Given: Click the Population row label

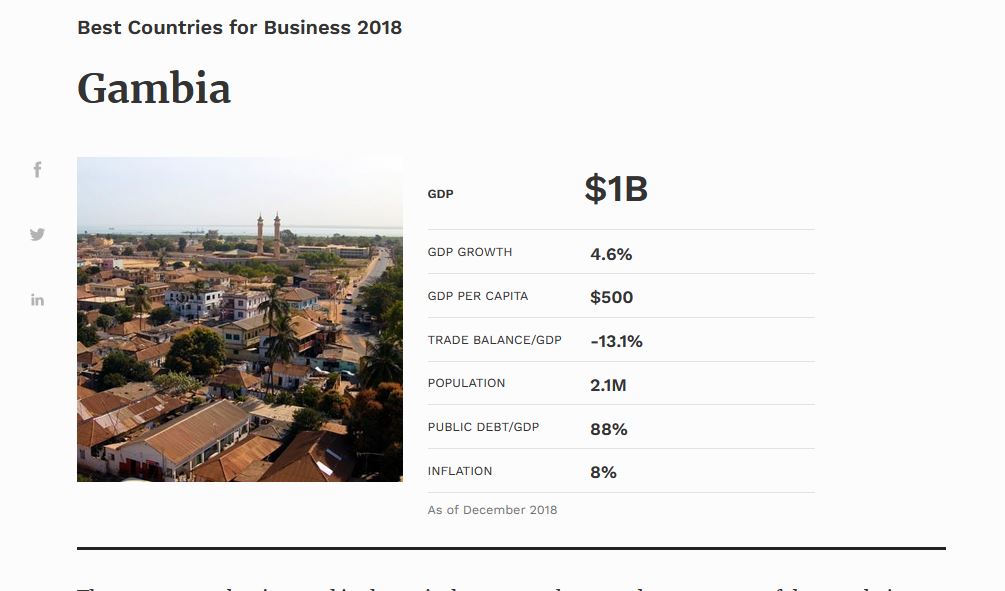Looking at the screenshot, I should pyautogui.click(x=466, y=383).
